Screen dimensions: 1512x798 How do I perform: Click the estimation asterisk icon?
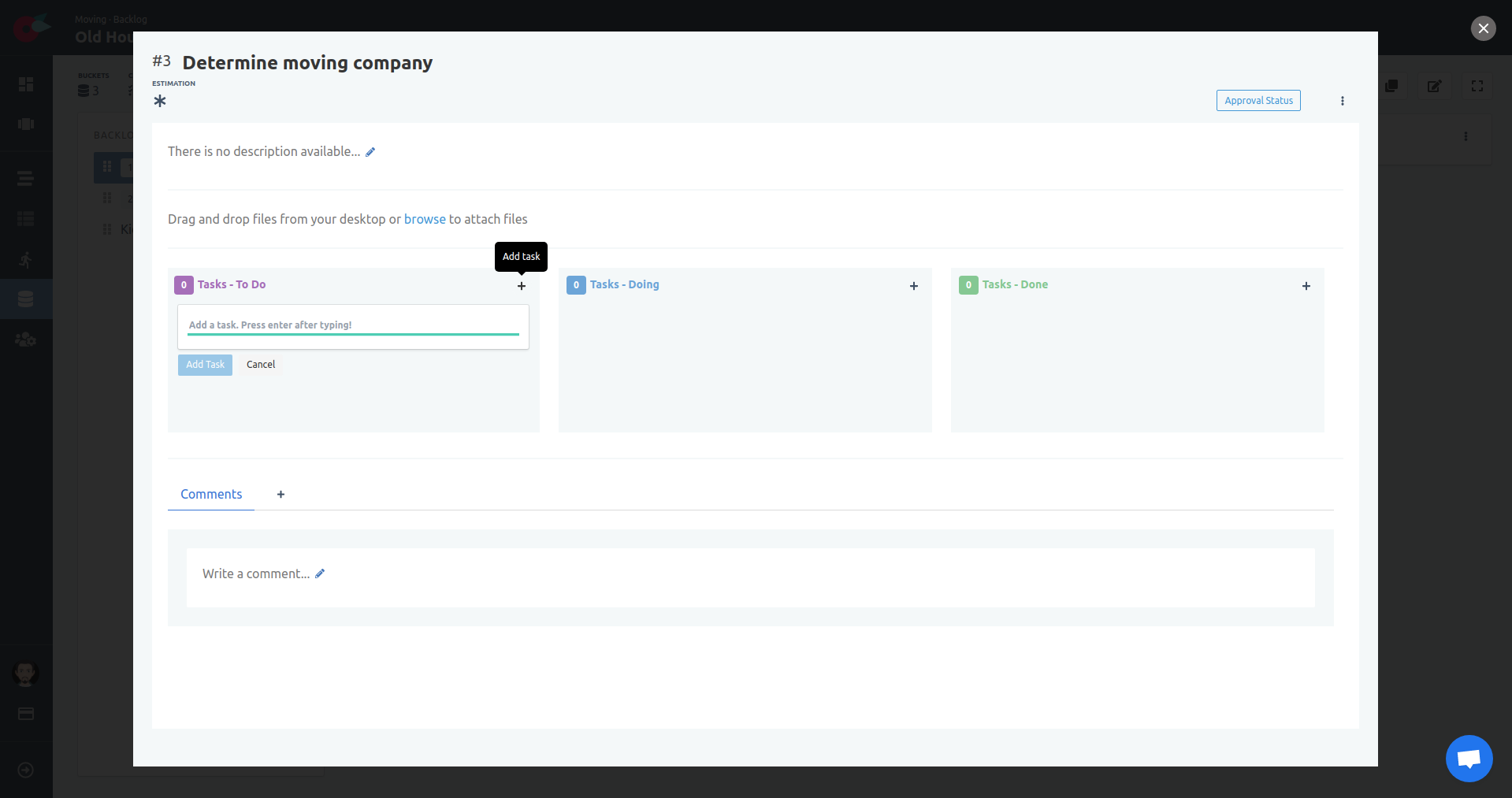(160, 101)
